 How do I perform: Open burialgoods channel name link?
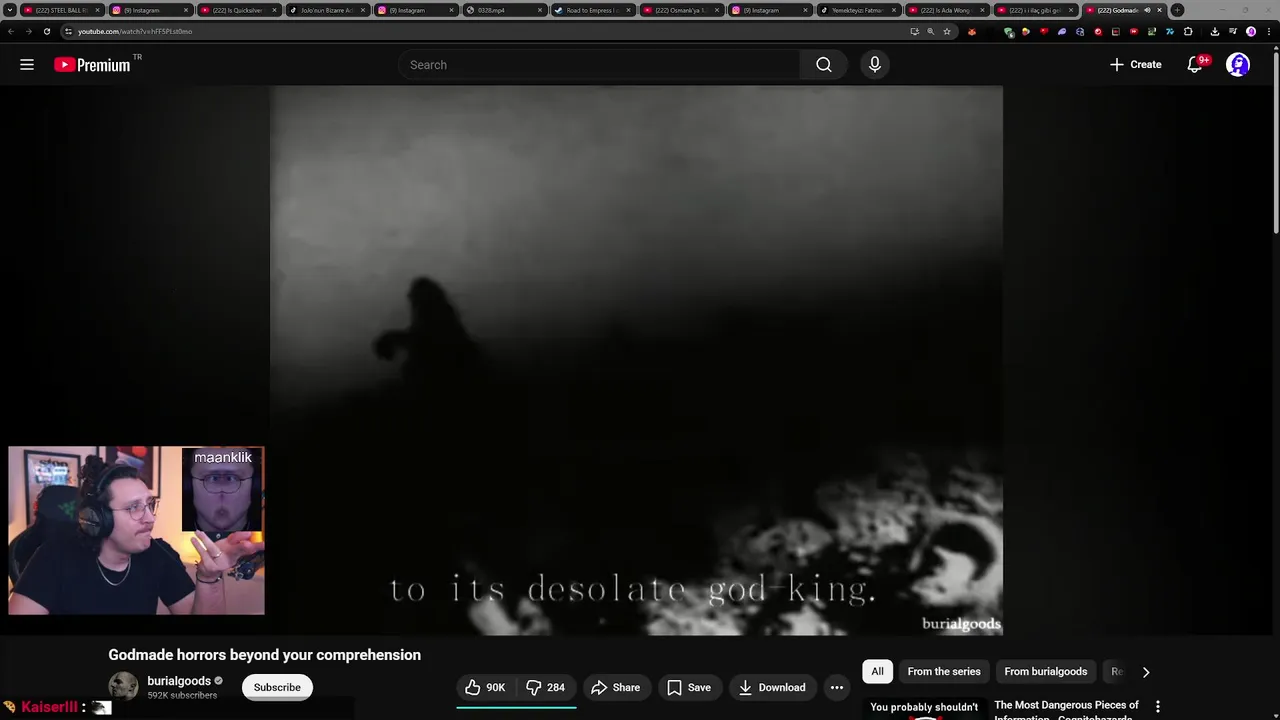tap(179, 681)
